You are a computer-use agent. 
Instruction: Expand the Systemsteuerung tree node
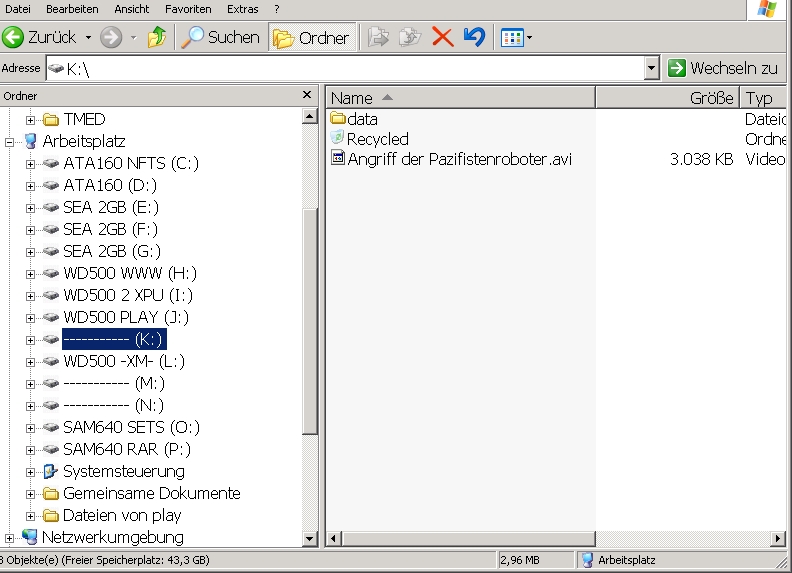30,472
